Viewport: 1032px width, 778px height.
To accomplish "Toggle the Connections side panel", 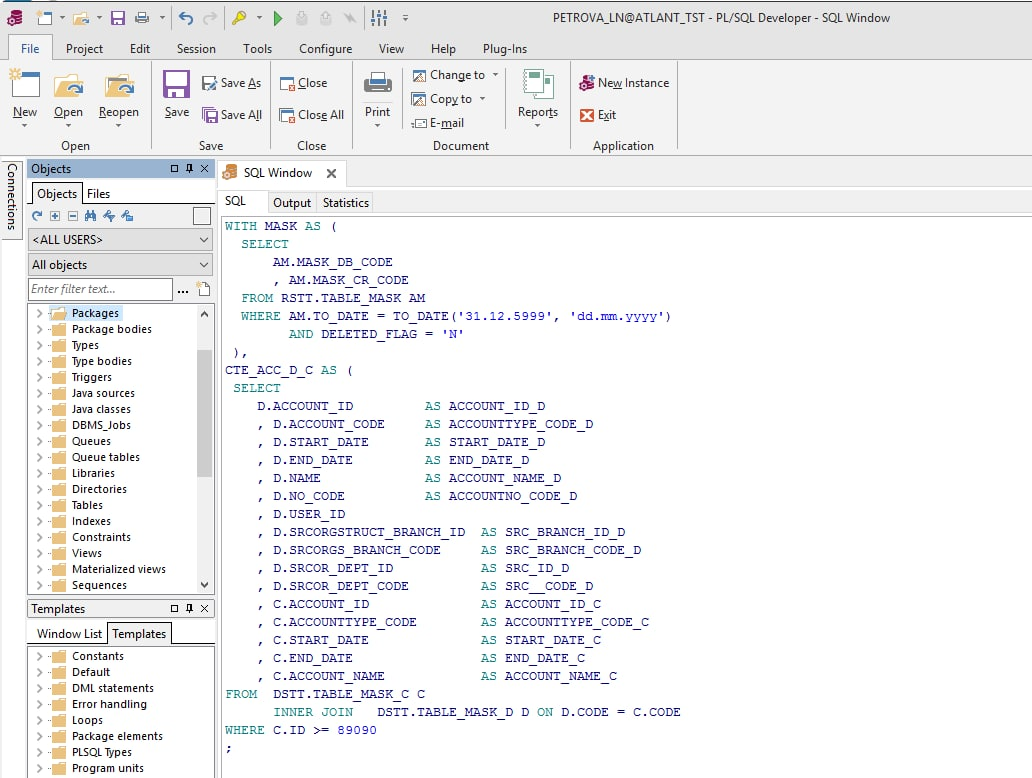I will pos(12,197).
